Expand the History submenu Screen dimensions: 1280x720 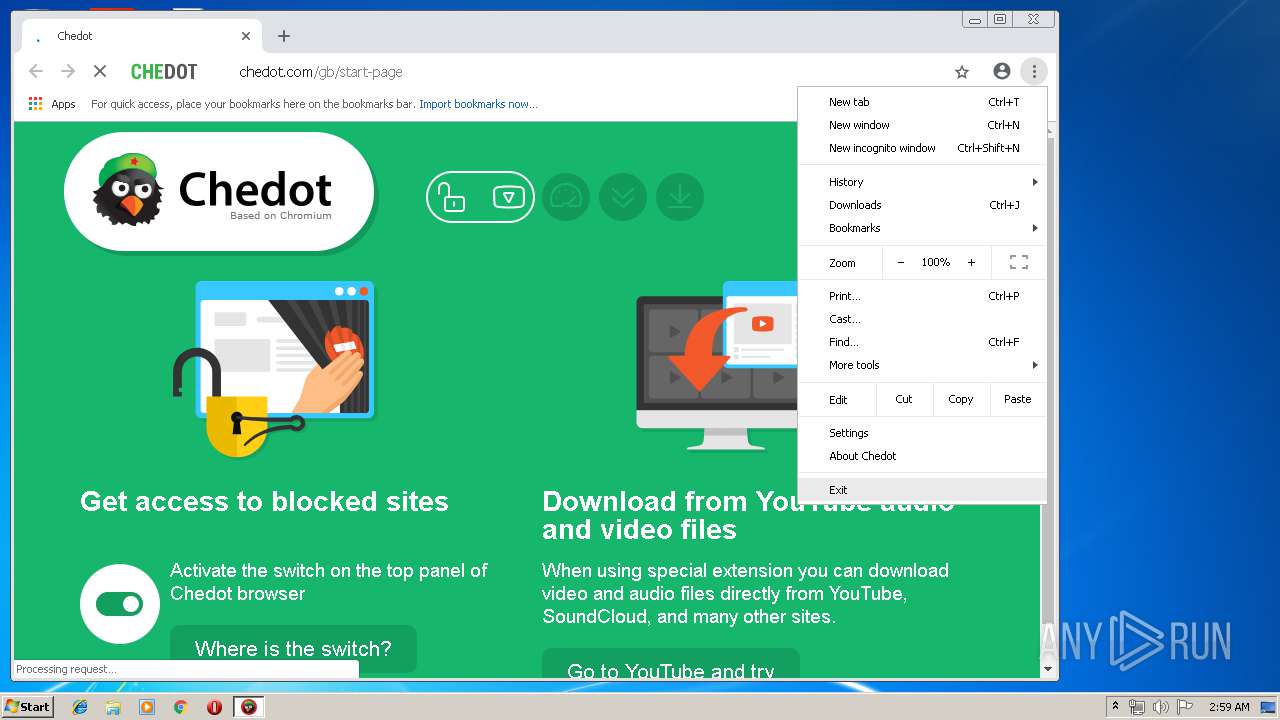click(x=922, y=182)
